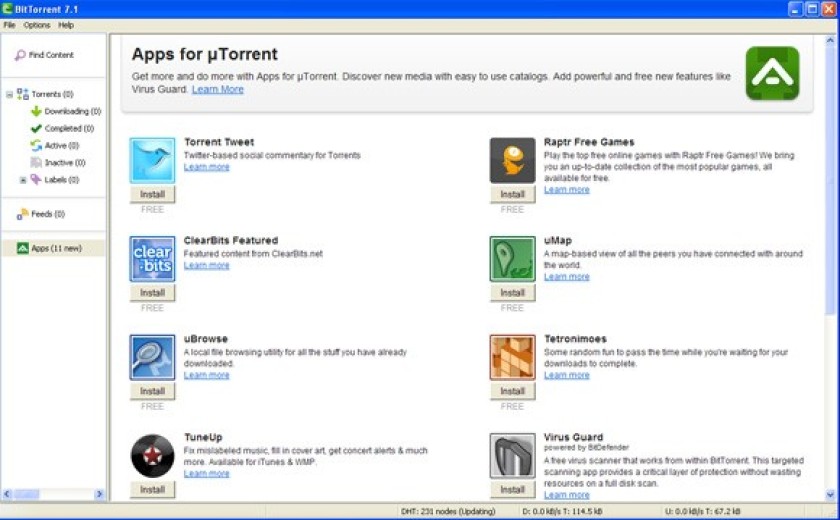Image resolution: width=840 pixels, height=520 pixels.
Task: Open Raptr Free Games Learn more link
Action: tap(566, 190)
